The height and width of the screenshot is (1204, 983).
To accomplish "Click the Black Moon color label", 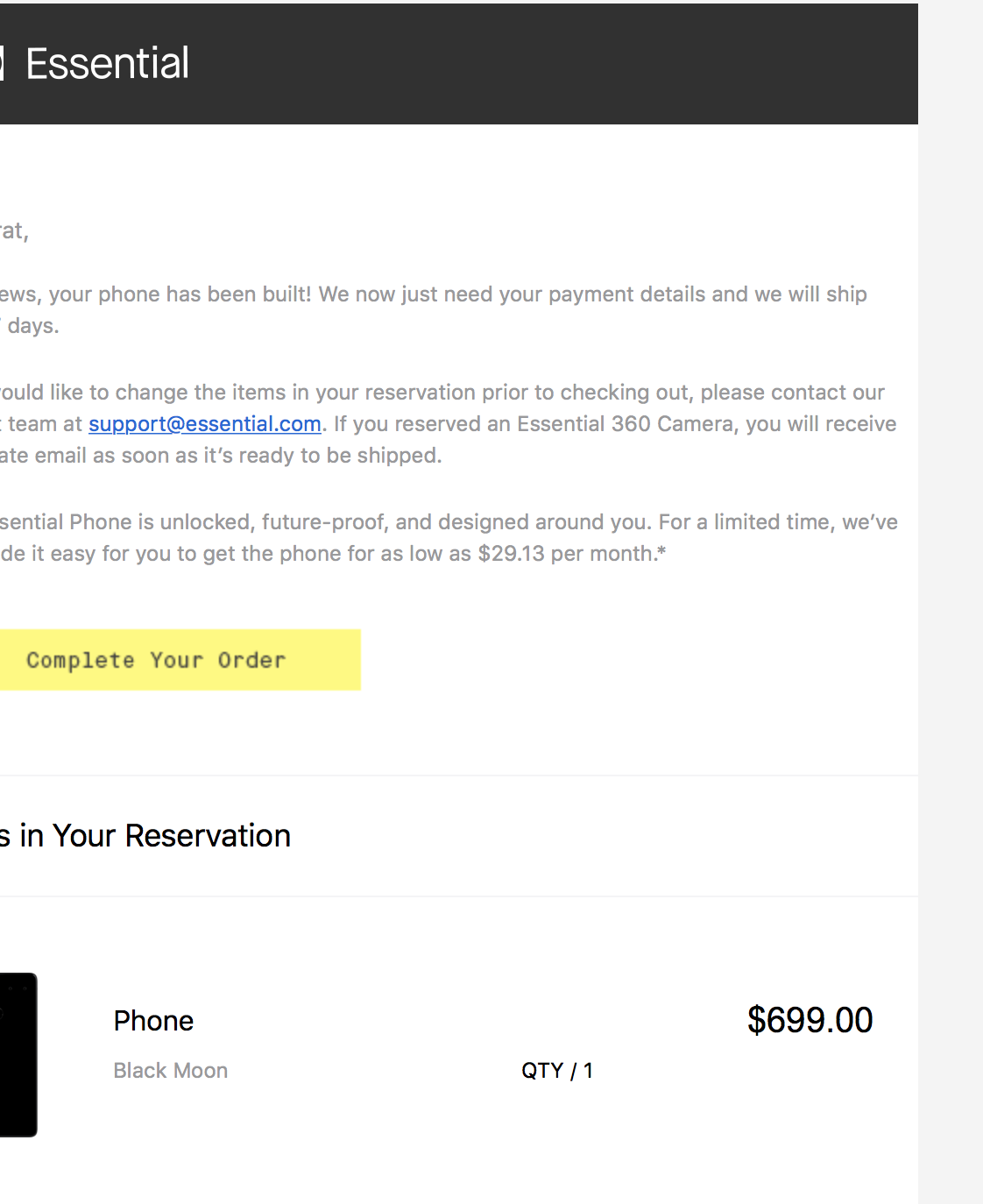I will tap(171, 1071).
